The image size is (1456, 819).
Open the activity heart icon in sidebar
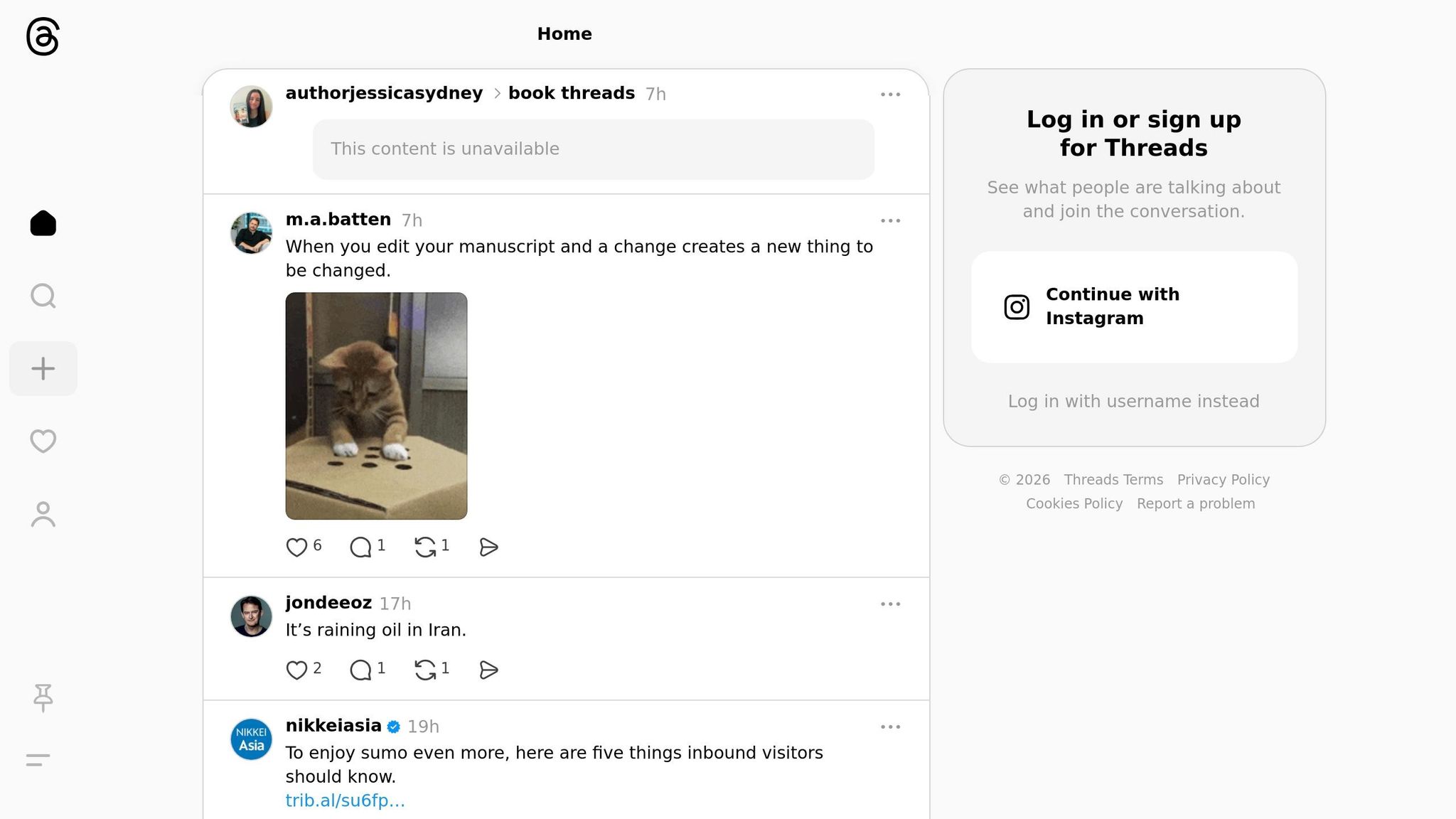click(43, 441)
